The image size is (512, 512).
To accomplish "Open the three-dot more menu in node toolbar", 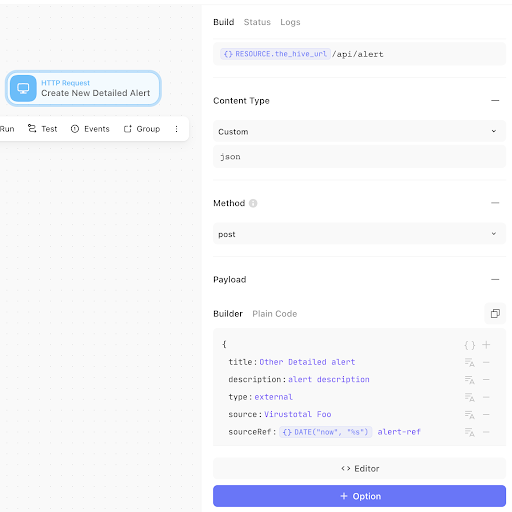I will point(176,129).
